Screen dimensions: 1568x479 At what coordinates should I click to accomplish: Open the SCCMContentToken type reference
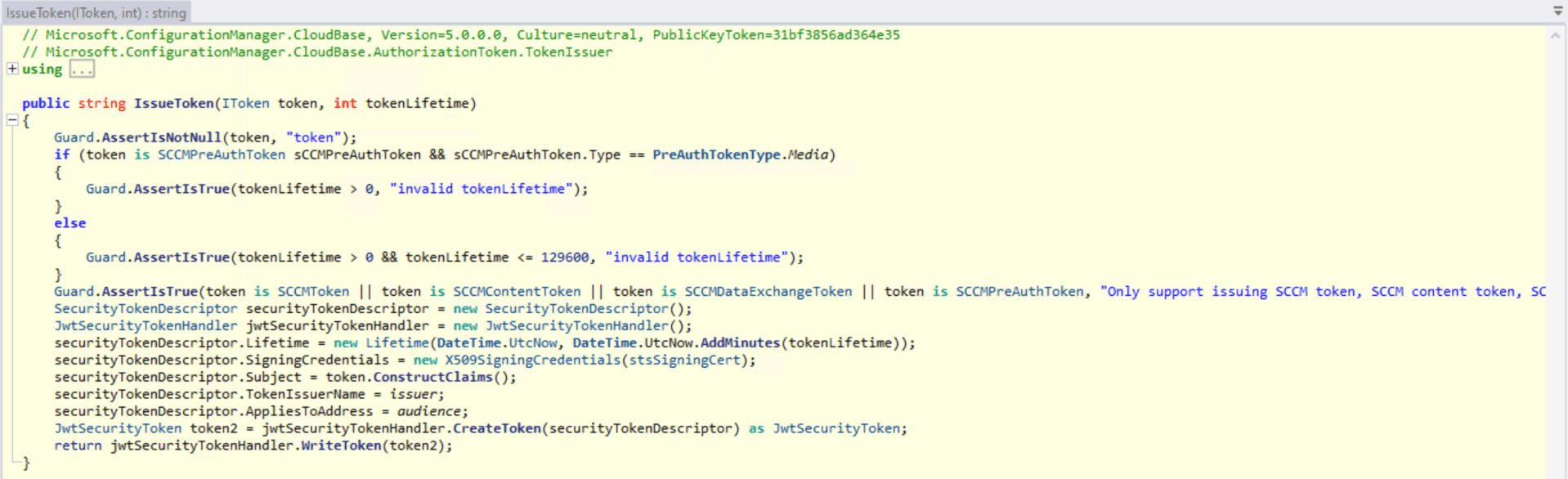(517, 291)
